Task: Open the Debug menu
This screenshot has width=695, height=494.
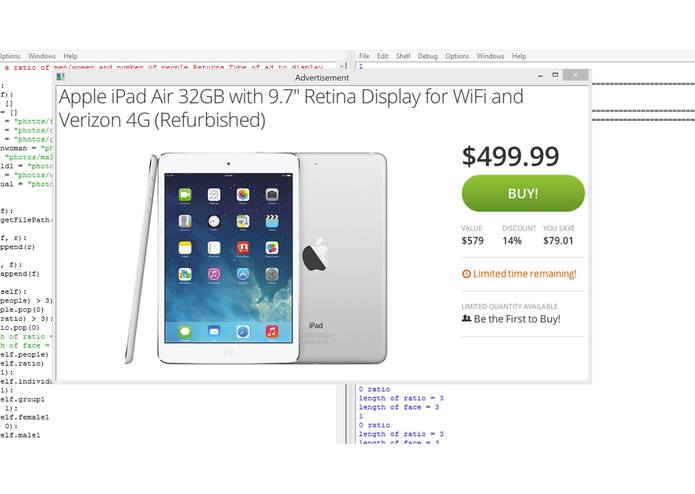Action: tap(427, 56)
